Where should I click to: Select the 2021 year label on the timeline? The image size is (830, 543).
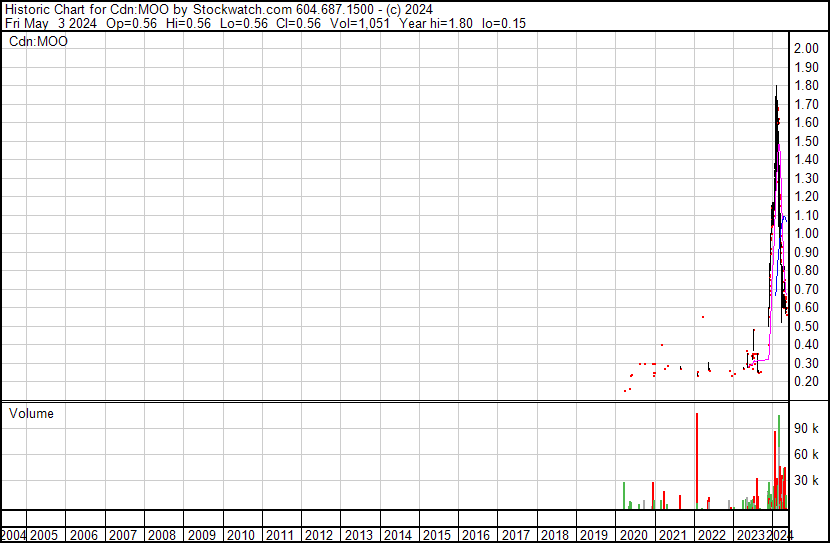pos(673,536)
